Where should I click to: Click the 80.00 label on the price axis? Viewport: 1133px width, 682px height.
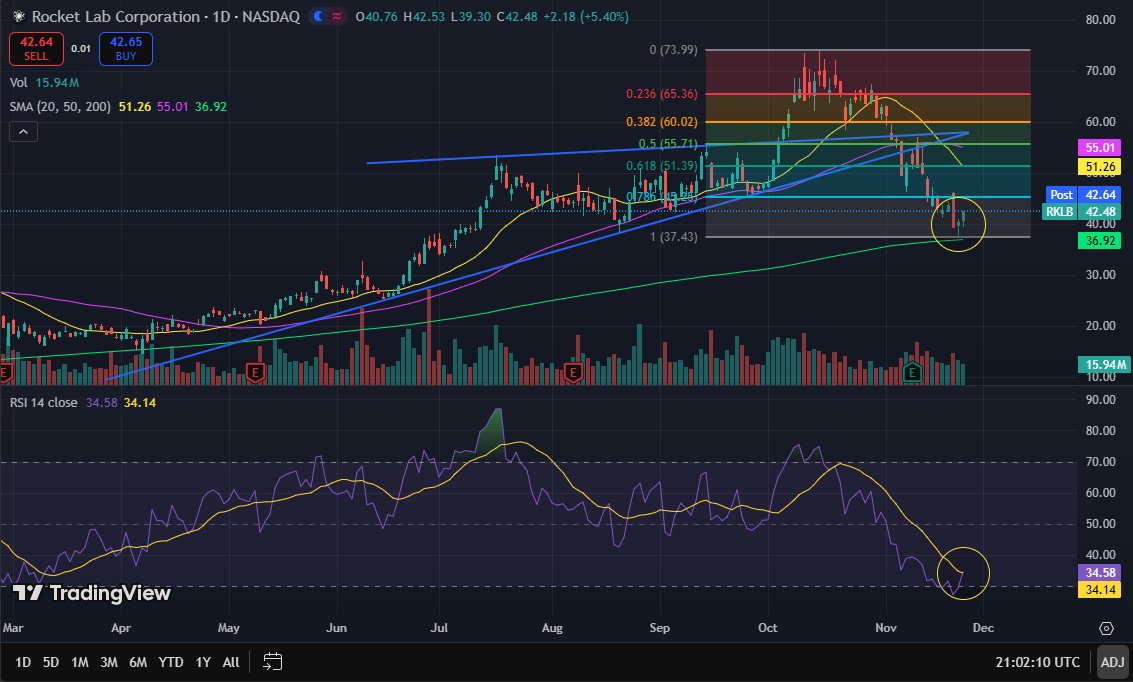click(x=1100, y=20)
